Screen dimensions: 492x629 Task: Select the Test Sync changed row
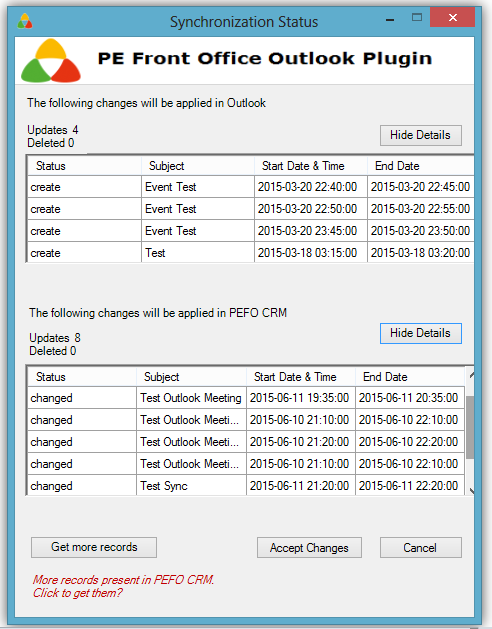tap(246, 485)
